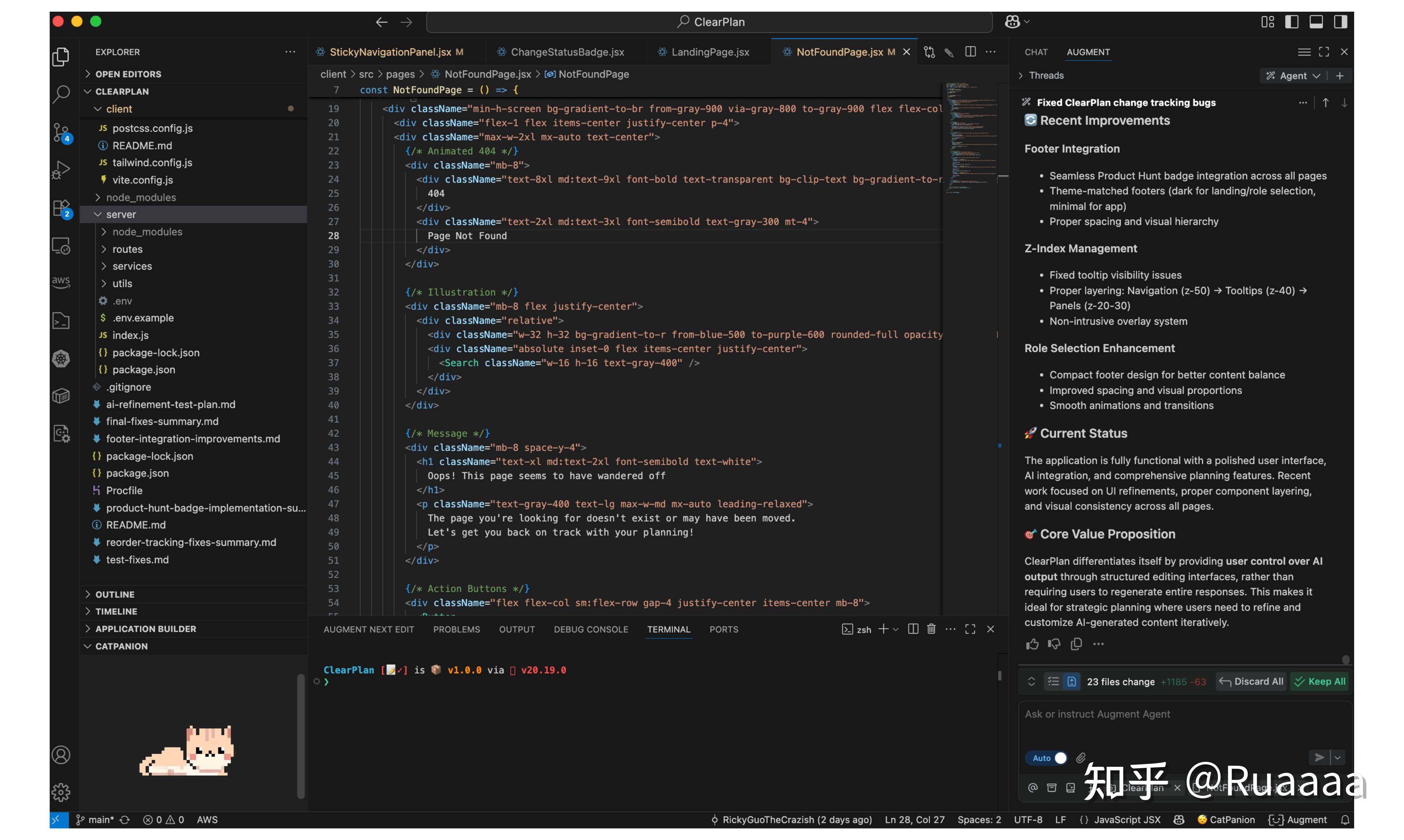
Task: Open the Explorer view in activity bar
Action: [61, 57]
